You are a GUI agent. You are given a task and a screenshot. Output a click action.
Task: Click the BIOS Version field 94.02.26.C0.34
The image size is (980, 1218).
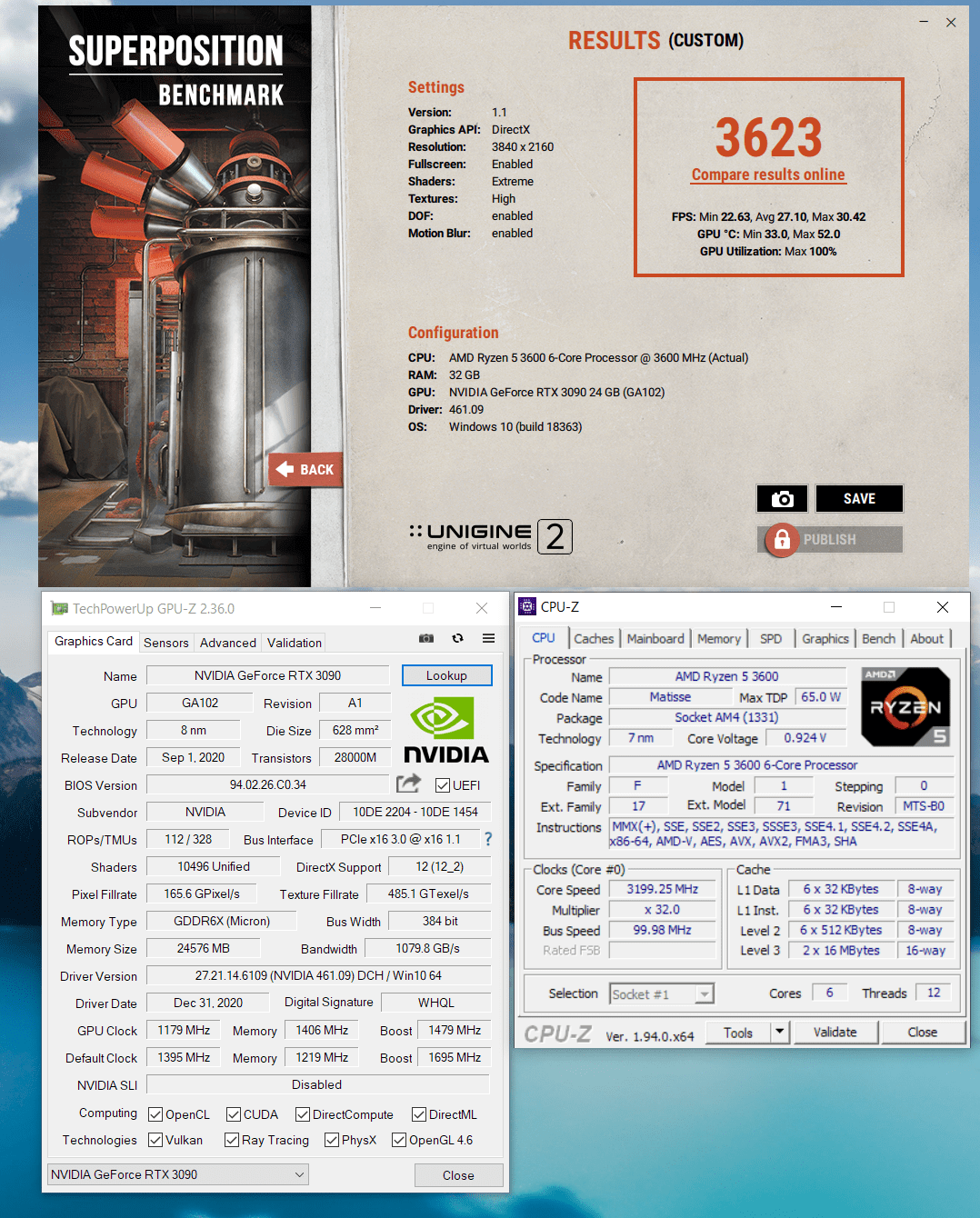click(268, 784)
